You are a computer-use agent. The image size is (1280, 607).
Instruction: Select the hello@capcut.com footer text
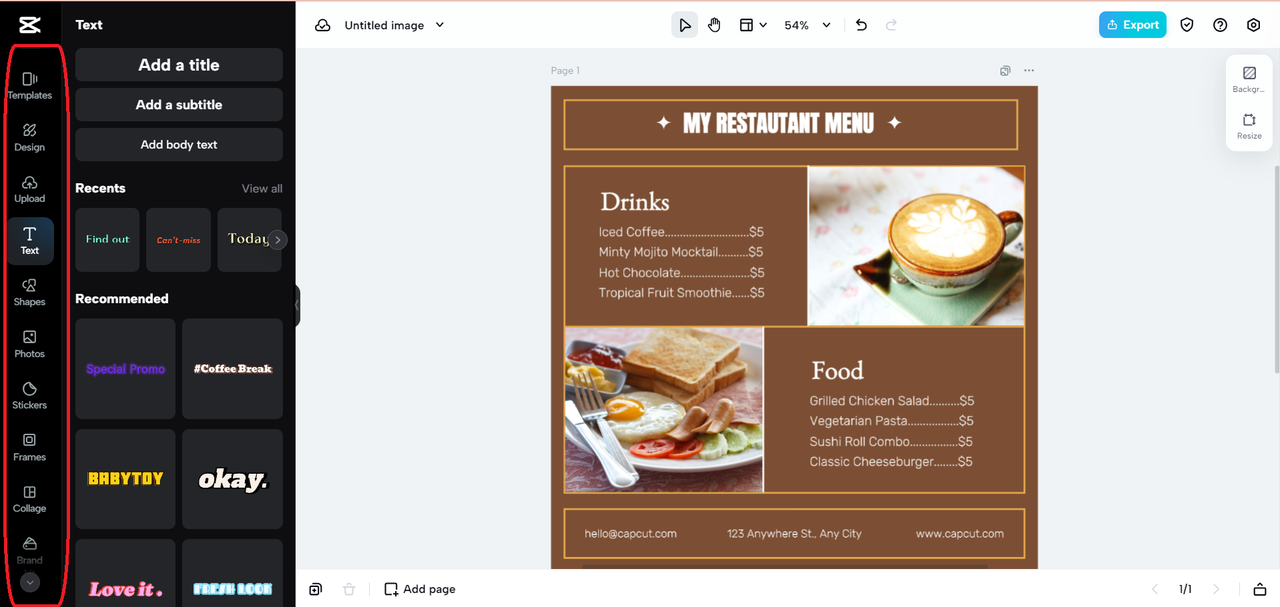(x=631, y=534)
